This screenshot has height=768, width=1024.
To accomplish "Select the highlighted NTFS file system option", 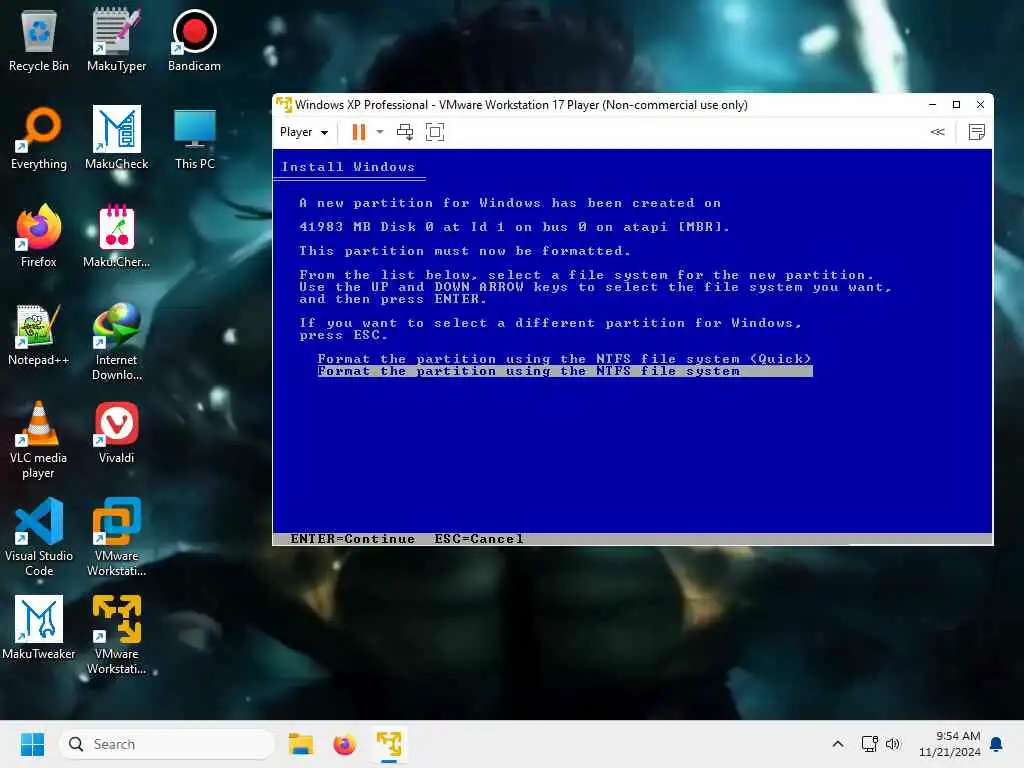I will 565,371.
